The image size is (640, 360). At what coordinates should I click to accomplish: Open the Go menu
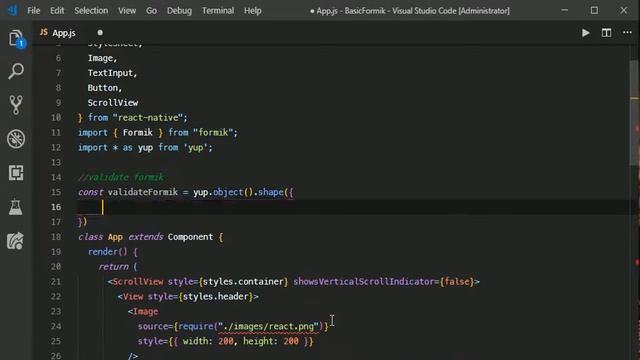coord(151,11)
